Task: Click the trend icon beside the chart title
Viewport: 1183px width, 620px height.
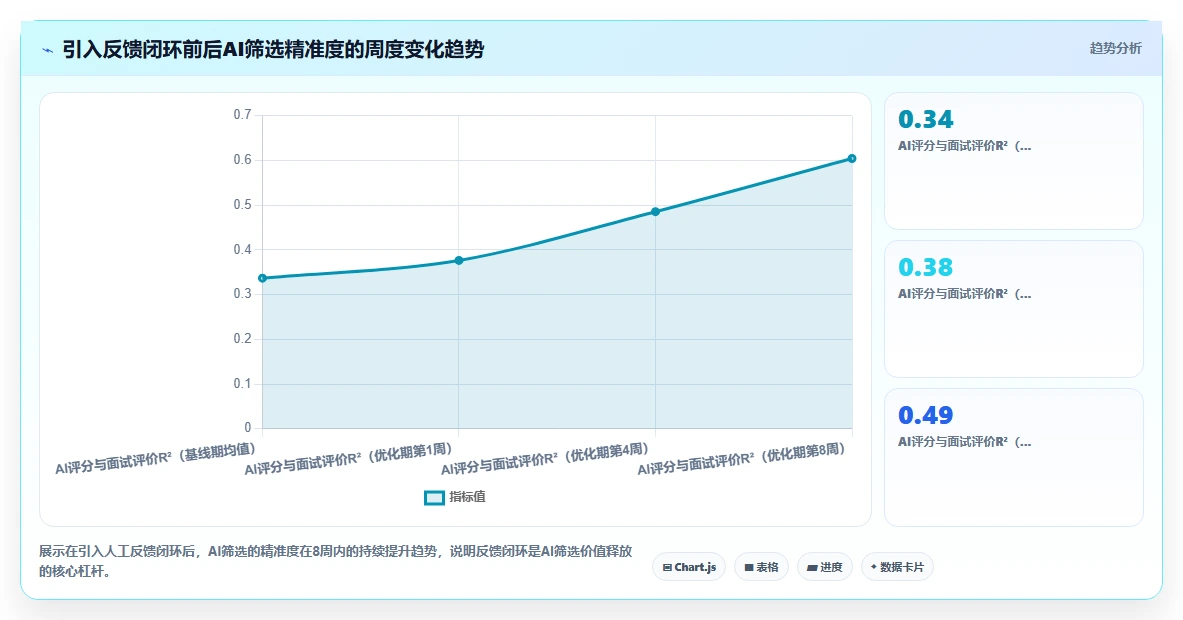Action: pos(48,51)
